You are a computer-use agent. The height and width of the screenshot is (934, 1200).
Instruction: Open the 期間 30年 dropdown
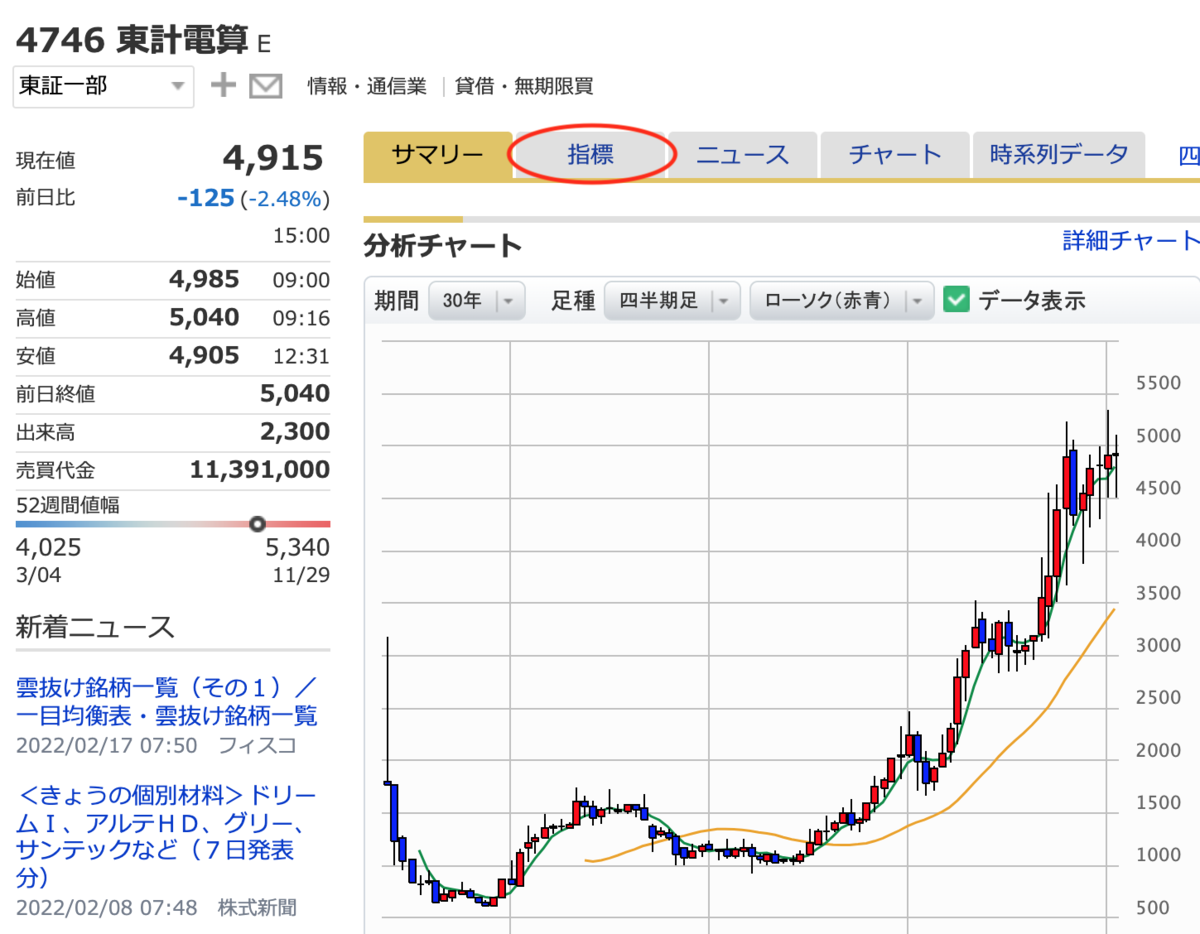tap(476, 300)
